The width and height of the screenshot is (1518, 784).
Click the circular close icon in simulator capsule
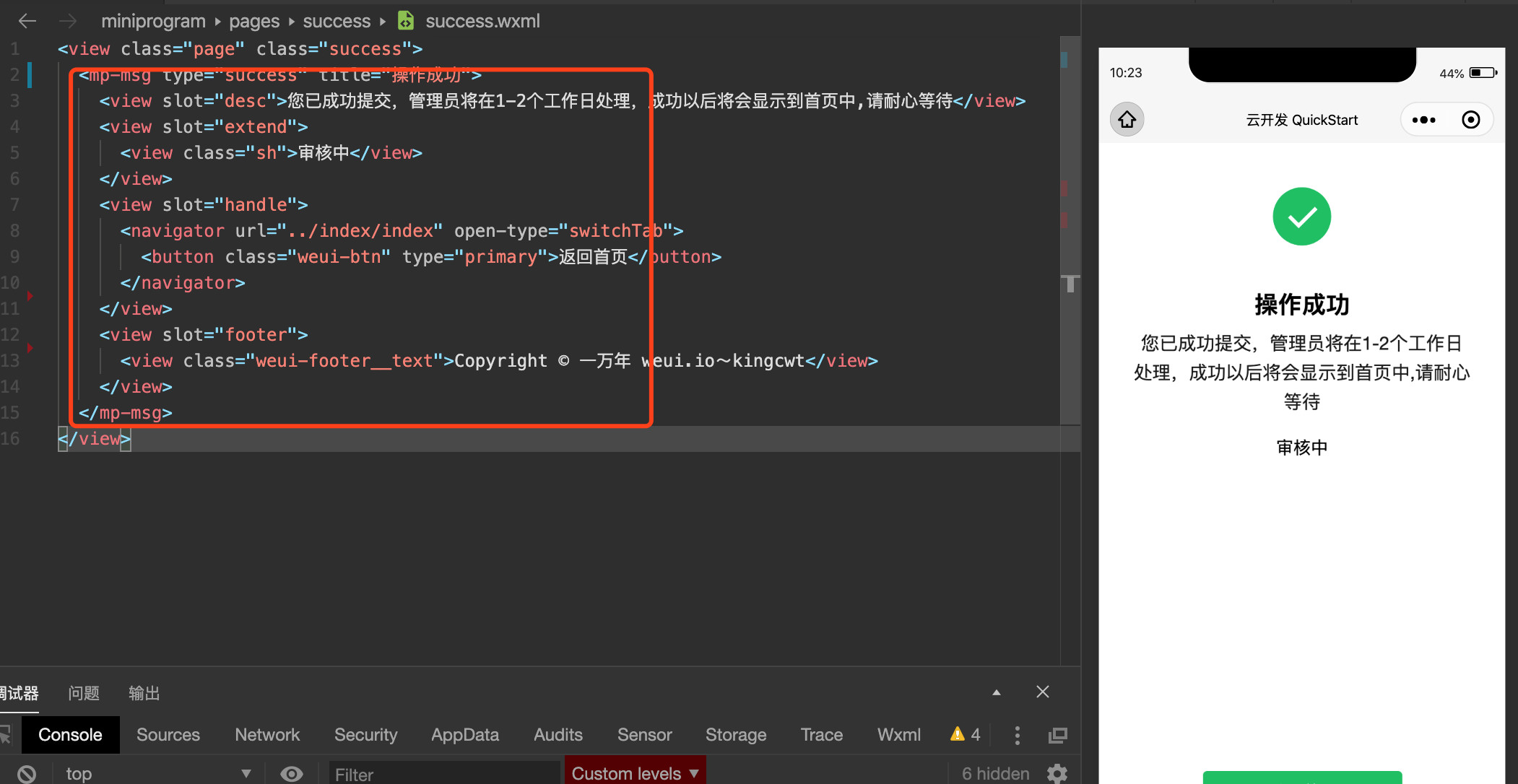tap(1470, 120)
